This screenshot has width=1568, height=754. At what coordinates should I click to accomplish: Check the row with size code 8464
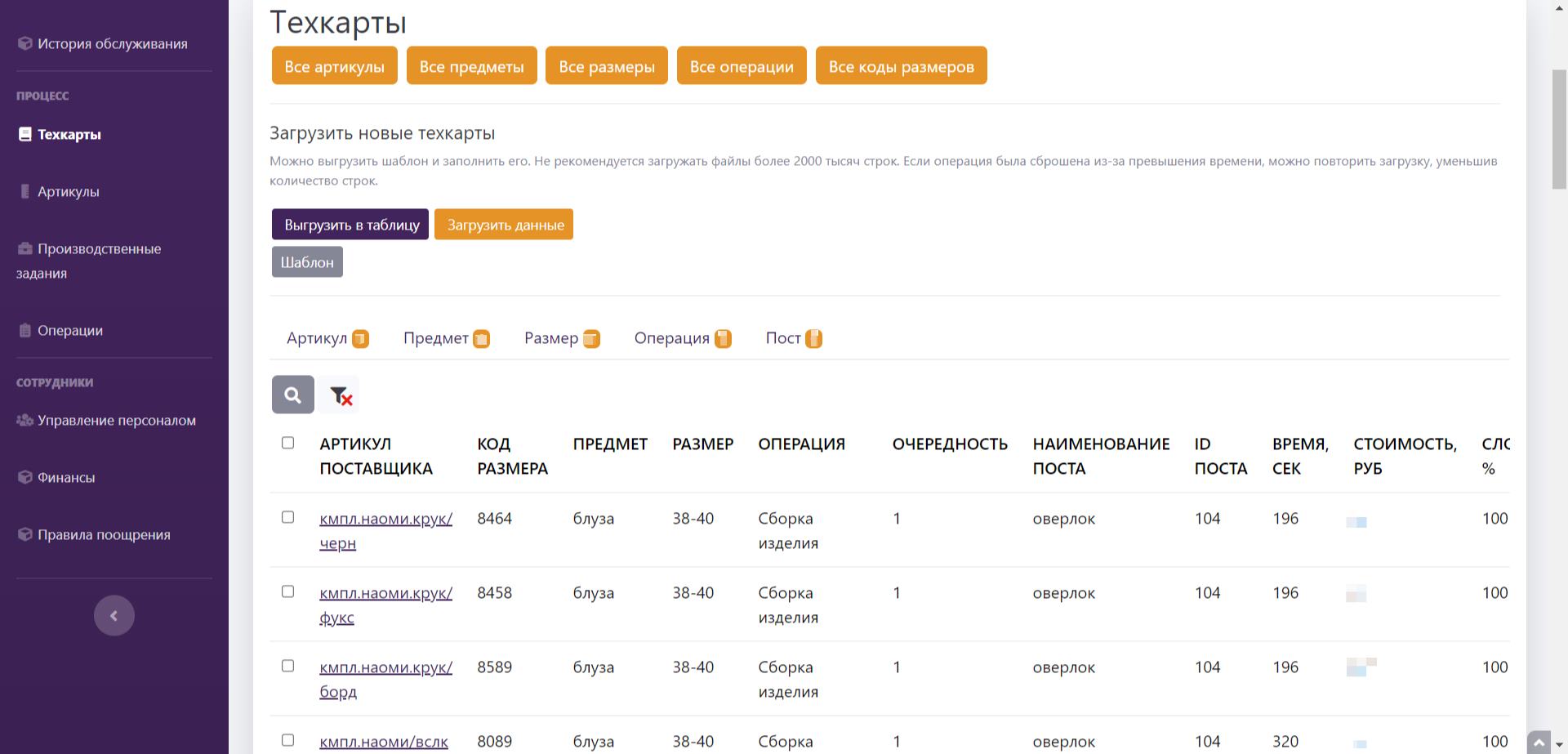click(x=287, y=517)
